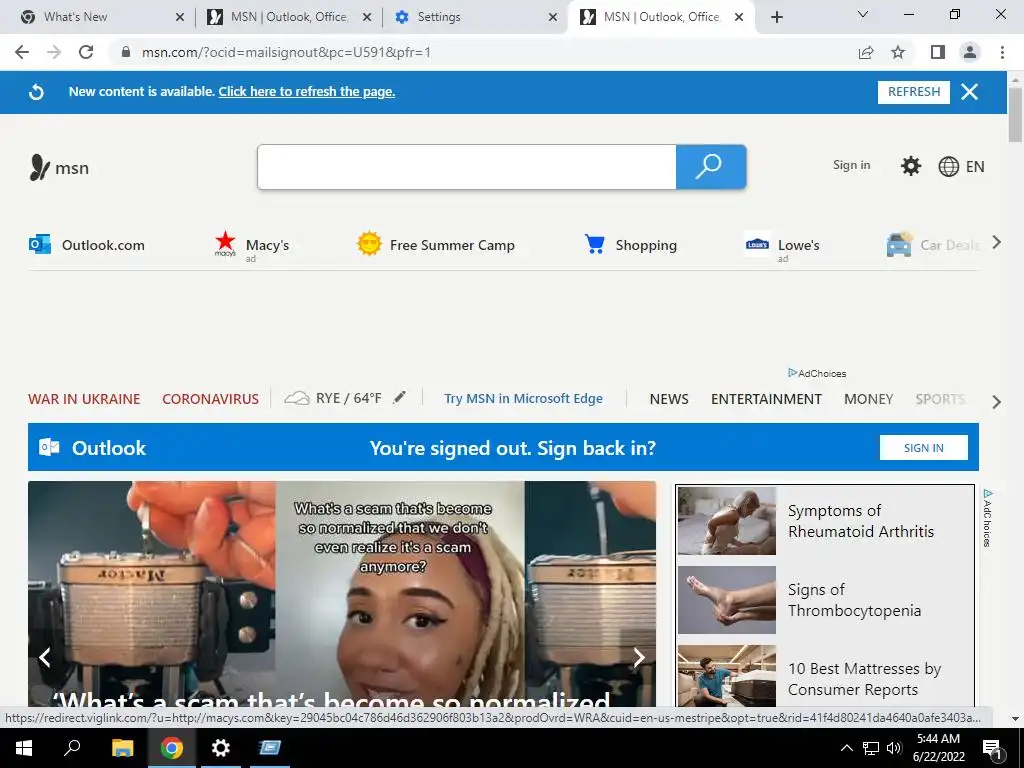The height and width of the screenshot is (768, 1024).
Task: Open the WAR IN UKRAINE link
Action: click(x=84, y=399)
